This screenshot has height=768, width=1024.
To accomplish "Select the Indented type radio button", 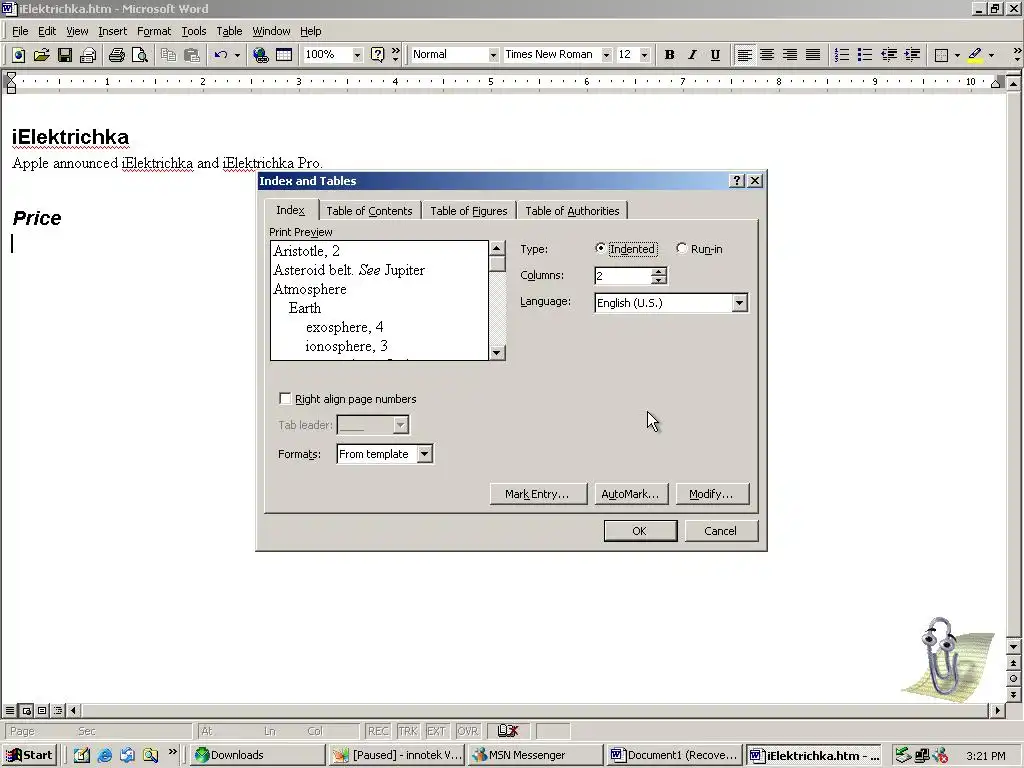I will 600,248.
